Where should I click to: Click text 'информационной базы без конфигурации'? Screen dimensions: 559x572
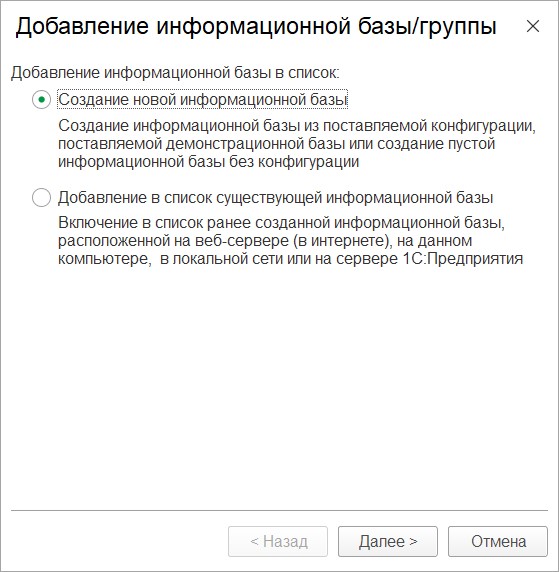(x=208, y=162)
